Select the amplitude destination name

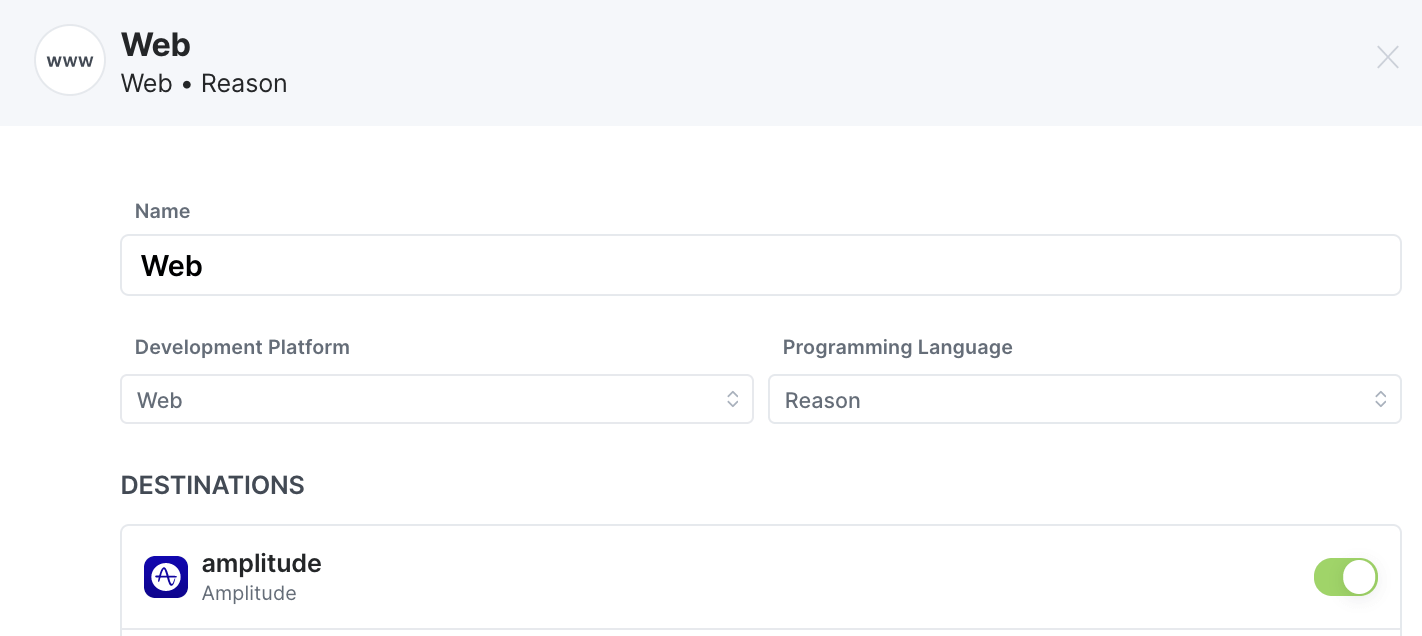(261, 564)
